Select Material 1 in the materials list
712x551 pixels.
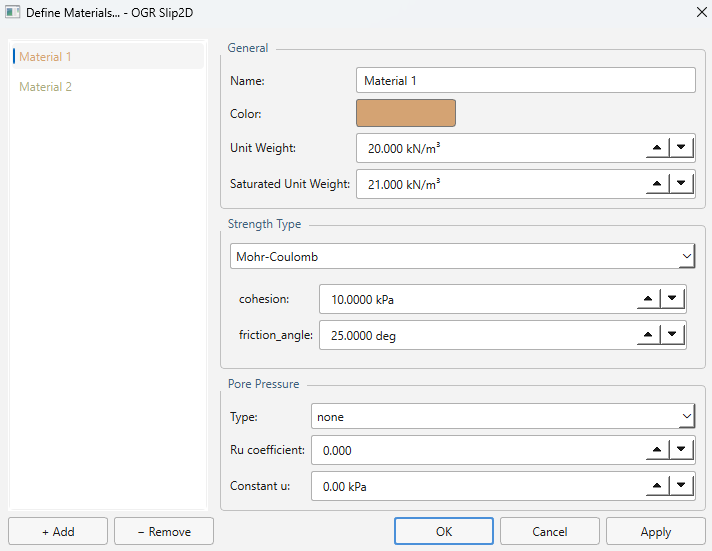(x=108, y=56)
